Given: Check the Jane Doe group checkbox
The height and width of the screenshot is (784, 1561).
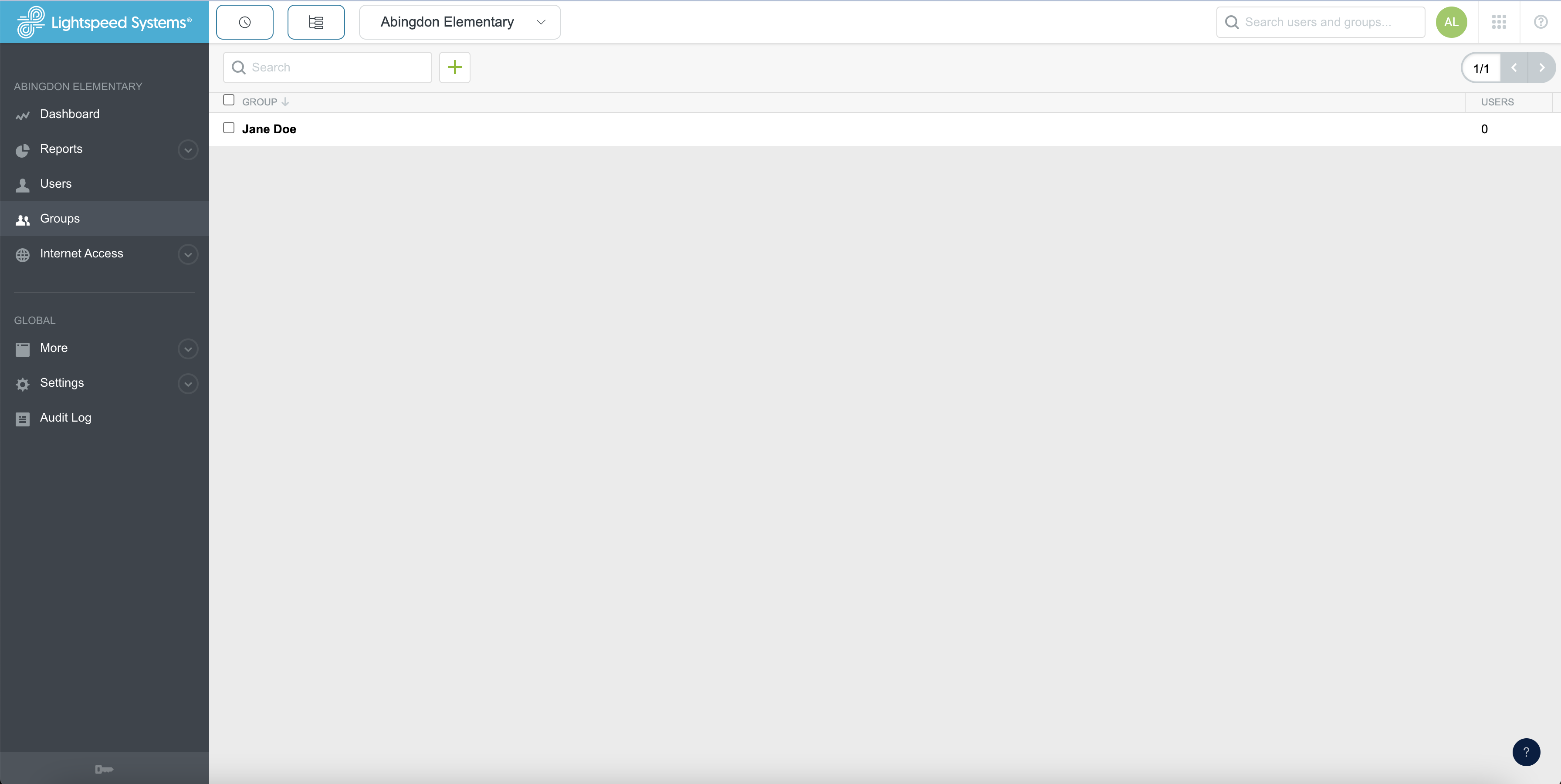Looking at the screenshot, I should [x=228, y=128].
